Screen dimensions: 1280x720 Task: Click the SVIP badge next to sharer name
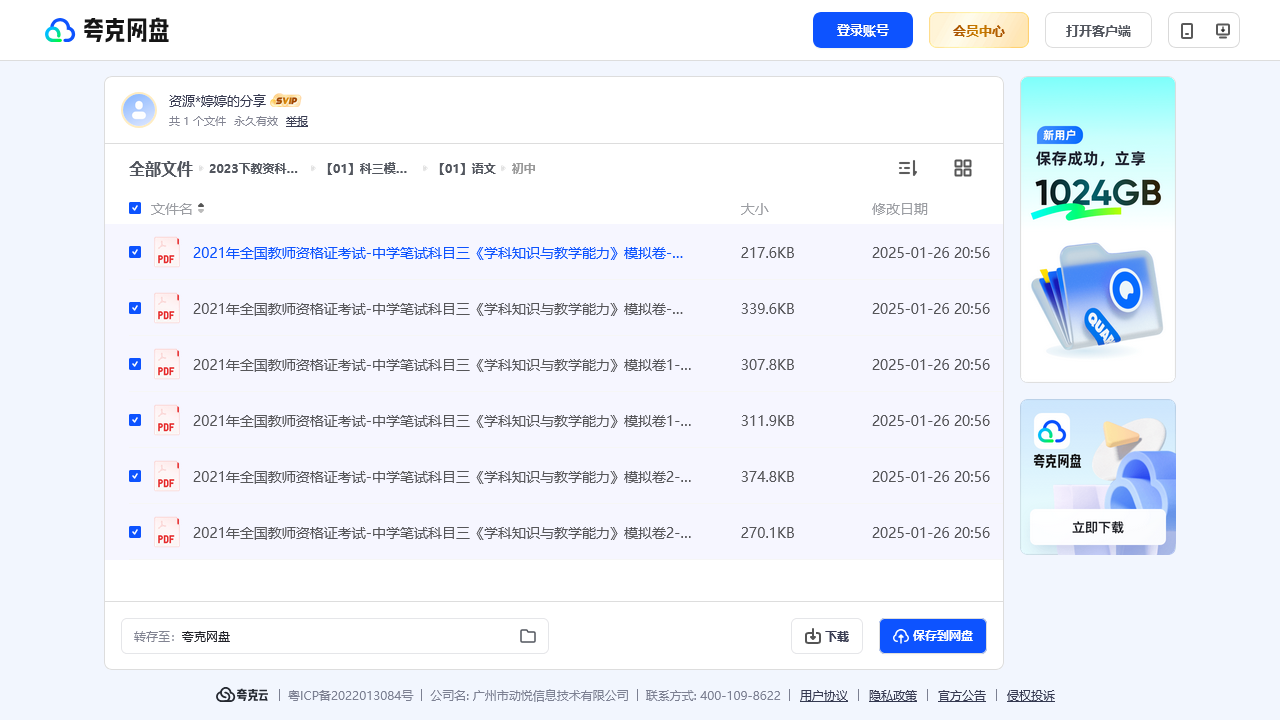click(x=286, y=101)
